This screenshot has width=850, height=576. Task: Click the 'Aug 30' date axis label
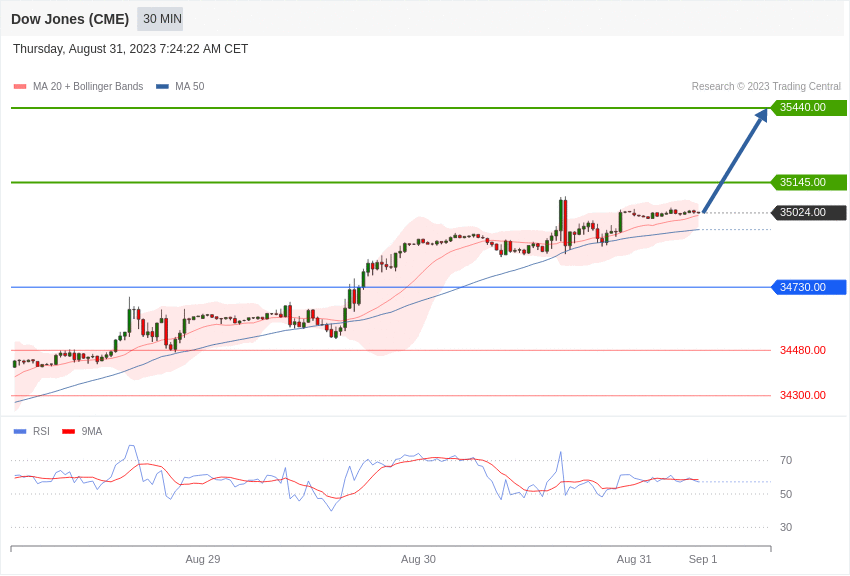point(418,559)
